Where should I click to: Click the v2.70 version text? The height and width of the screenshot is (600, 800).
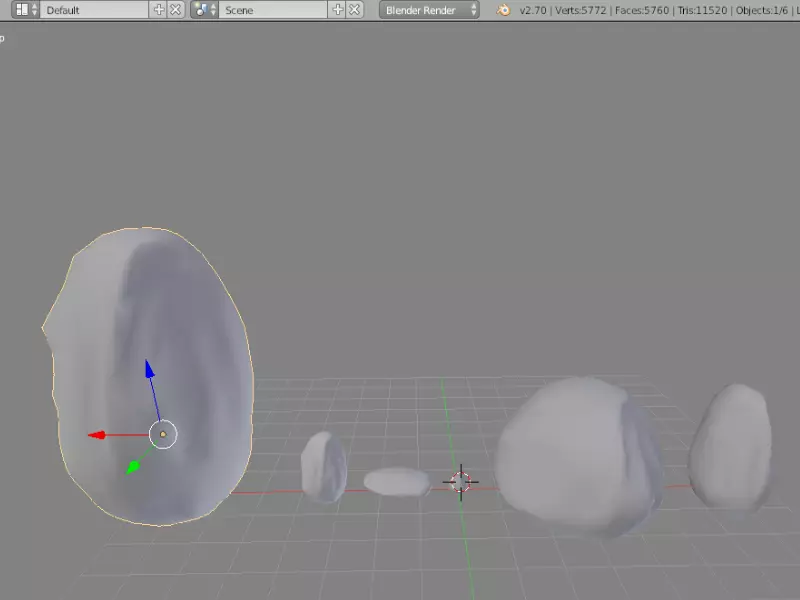pyautogui.click(x=533, y=10)
